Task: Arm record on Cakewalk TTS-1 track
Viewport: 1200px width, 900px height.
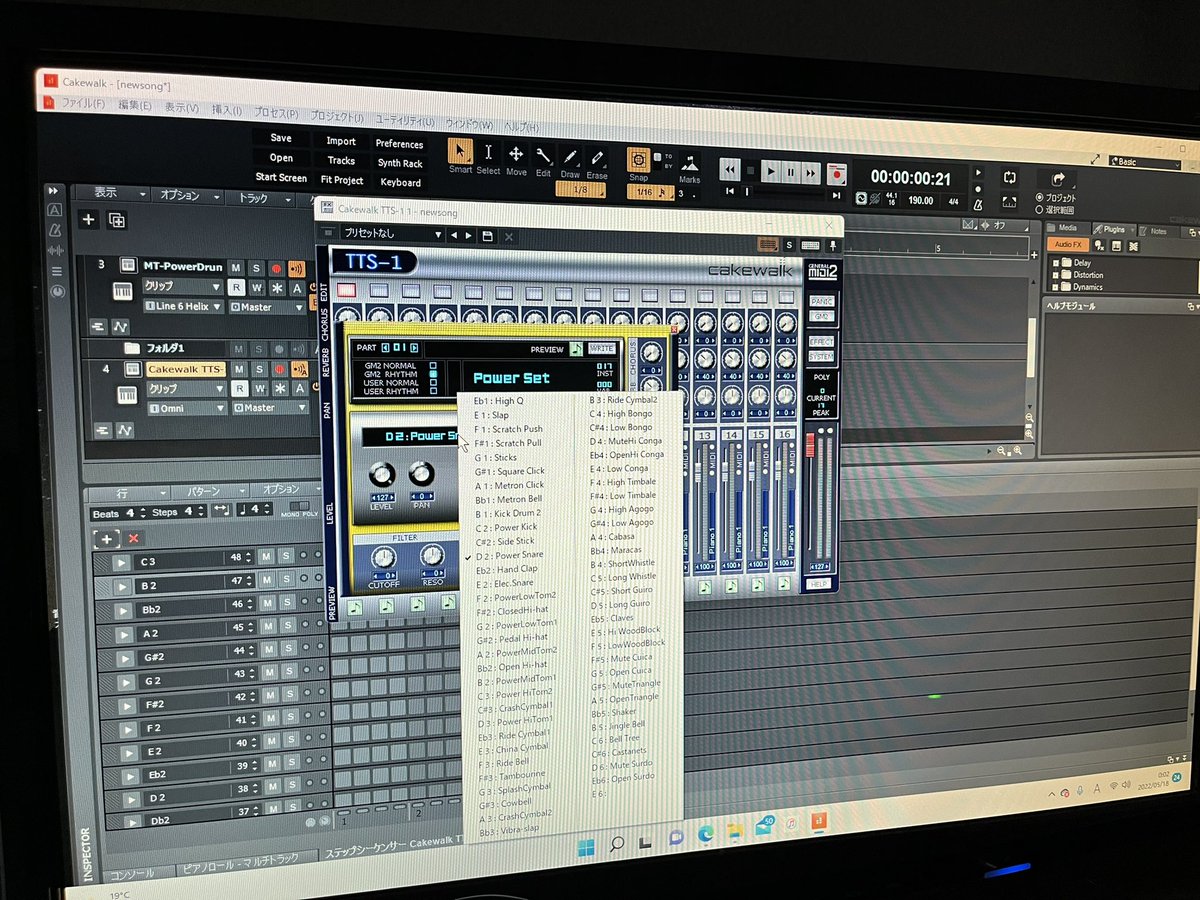Action: coord(277,369)
